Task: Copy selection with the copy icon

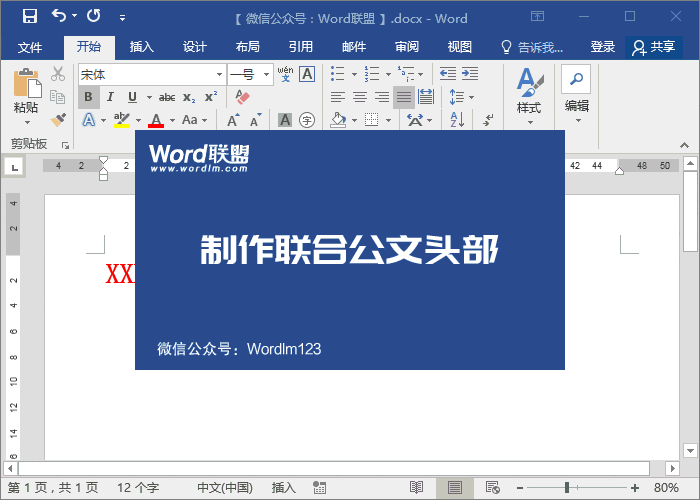Action: (x=58, y=97)
